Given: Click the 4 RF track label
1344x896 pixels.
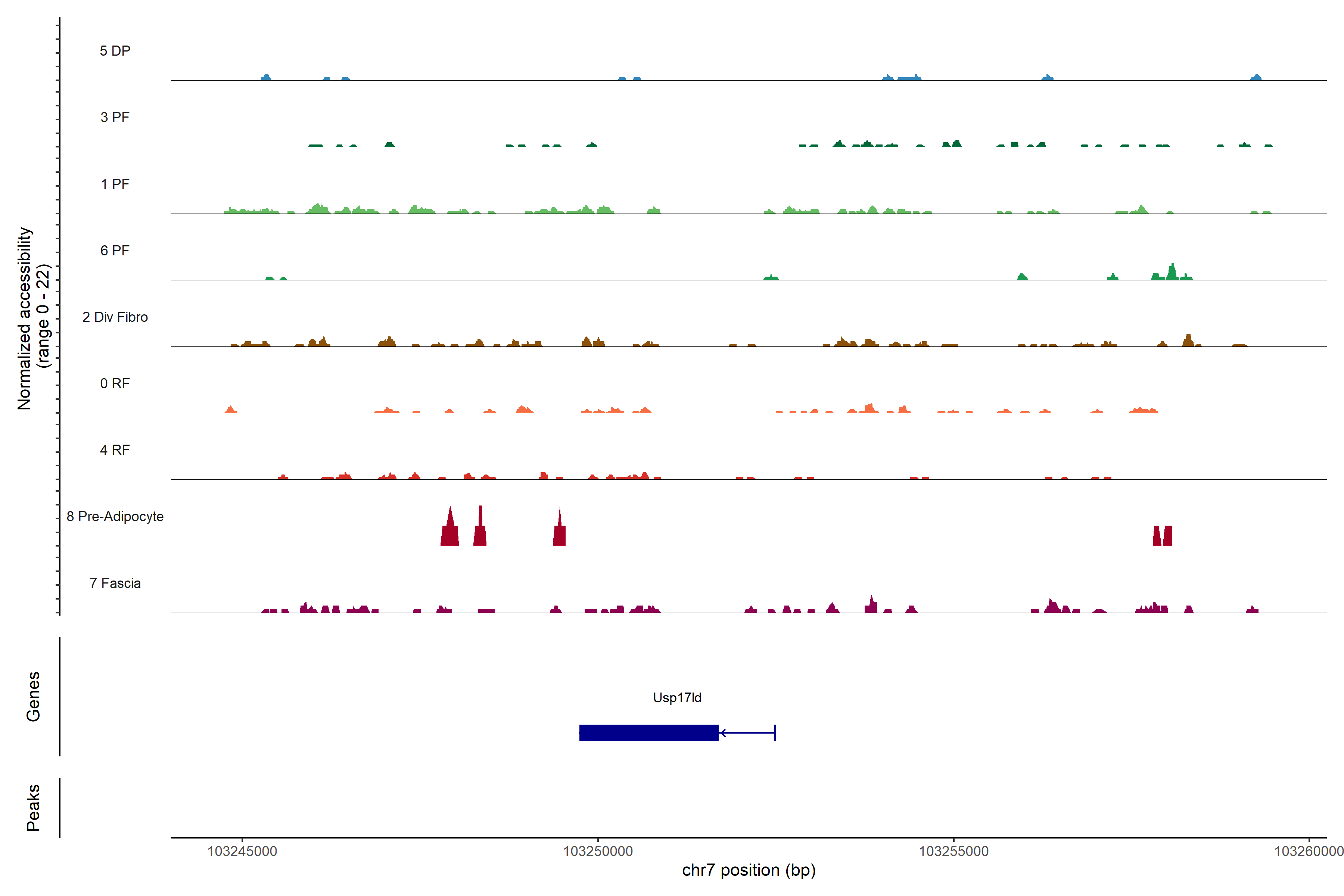Looking at the screenshot, I should click(115, 450).
